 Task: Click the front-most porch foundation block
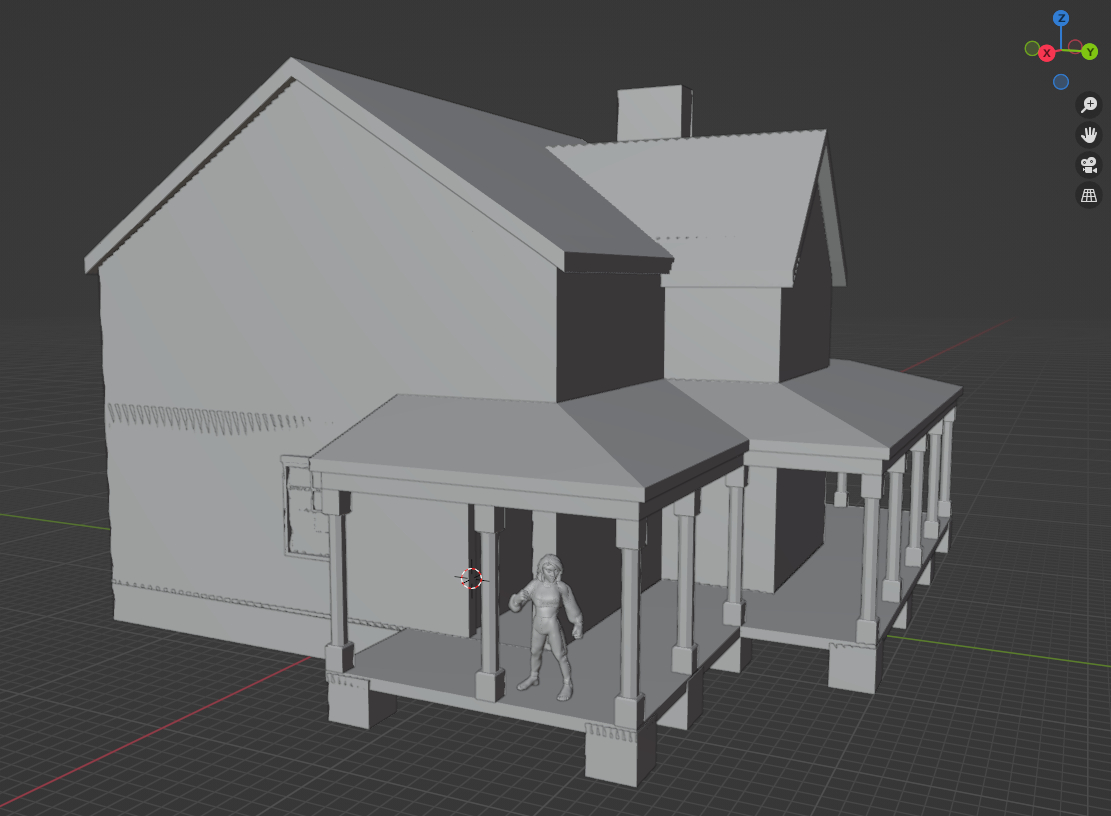tap(619, 753)
